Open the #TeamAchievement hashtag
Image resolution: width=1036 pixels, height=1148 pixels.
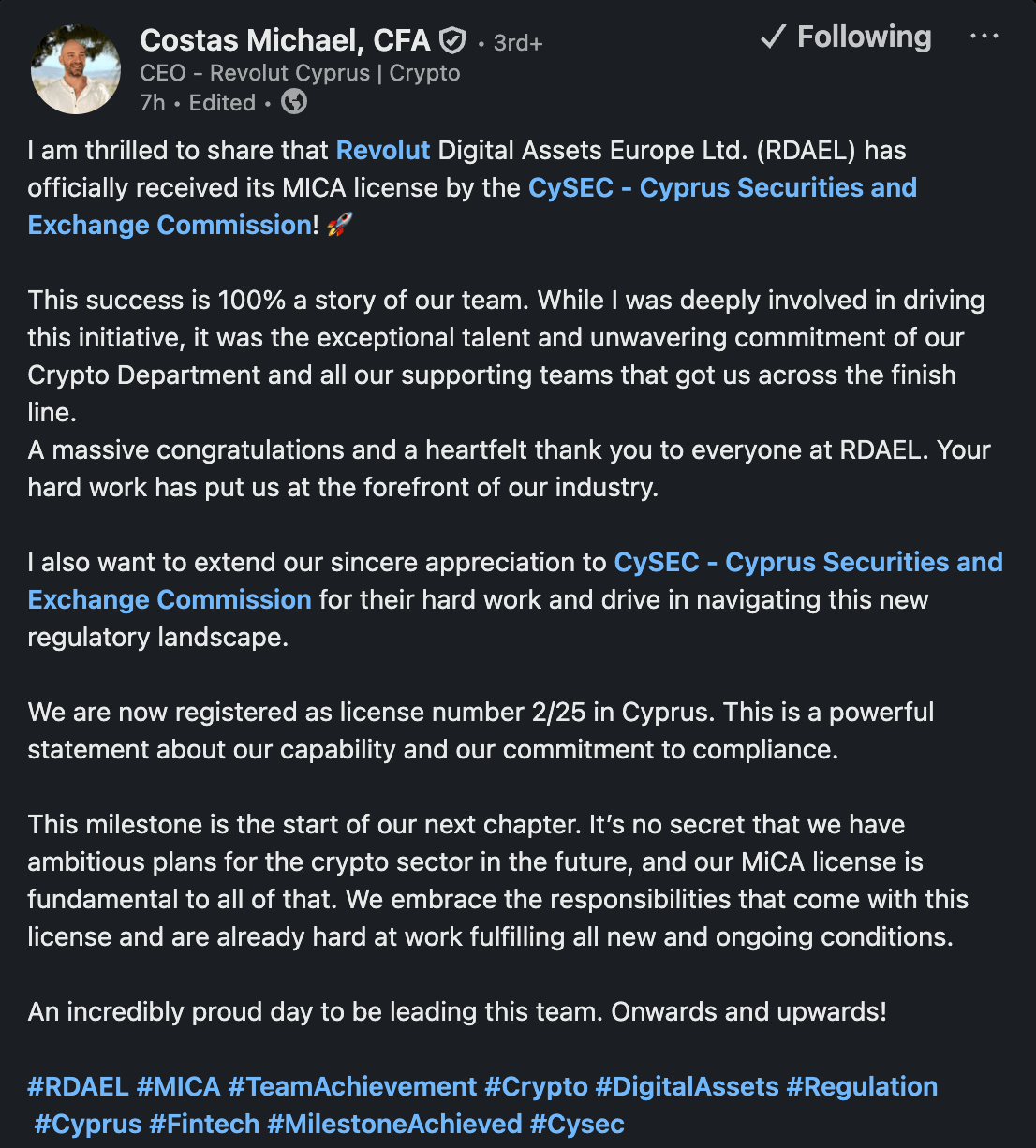[352, 1087]
